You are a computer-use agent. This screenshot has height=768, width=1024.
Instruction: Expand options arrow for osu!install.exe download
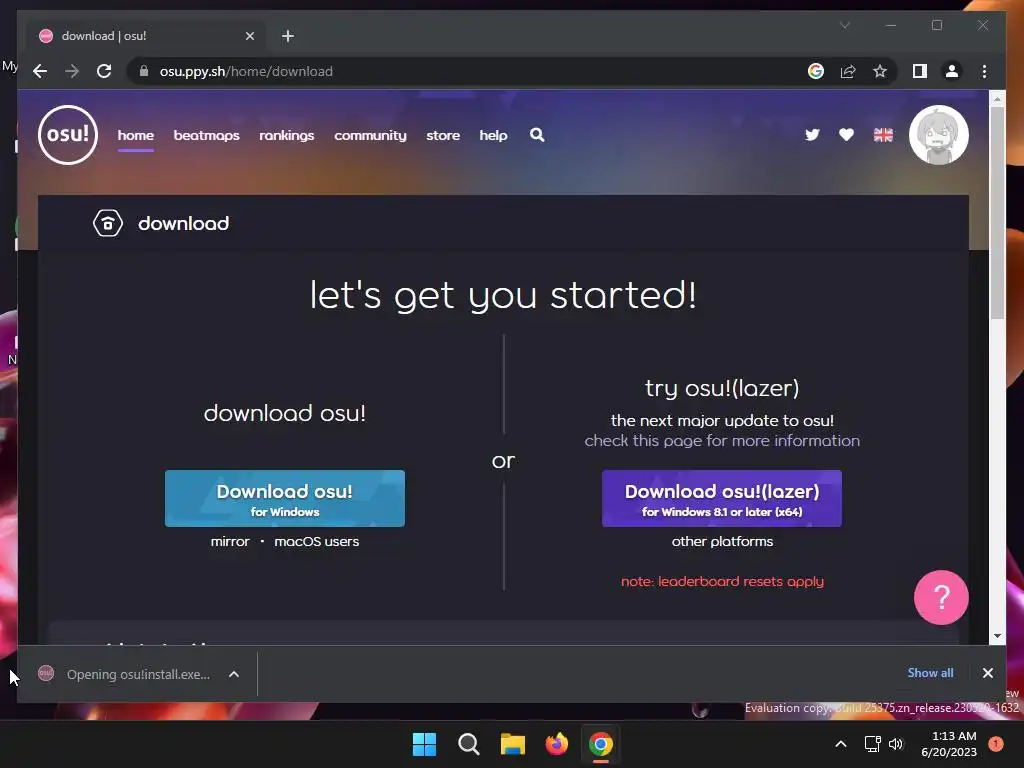point(234,674)
